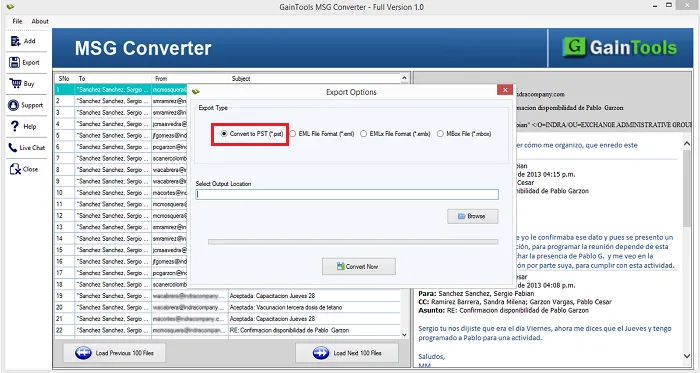Click the Help question mark icon
This screenshot has width=700, height=373.
15,126
